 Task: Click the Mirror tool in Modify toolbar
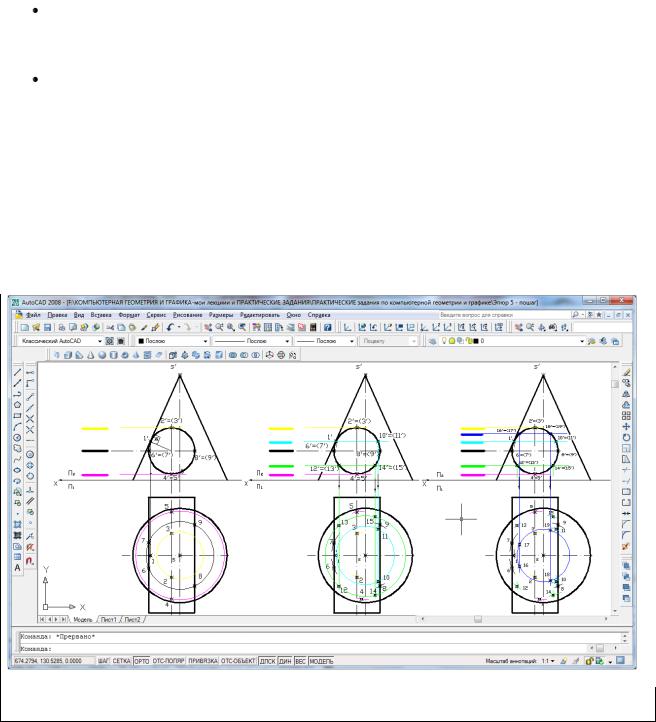(x=626, y=394)
